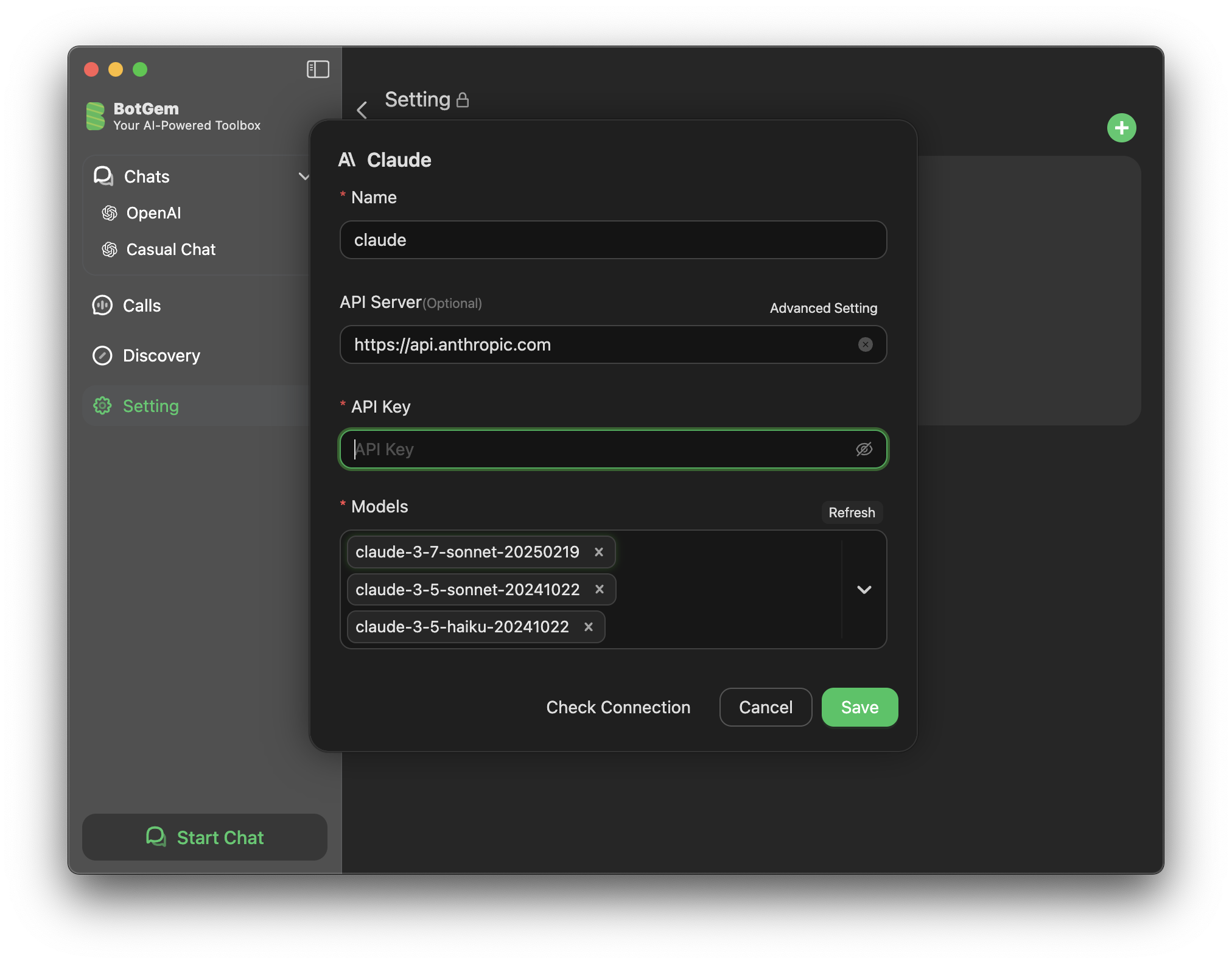This screenshot has height=964, width=1232.
Task: Click the logo icon beside Casual Chat
Action: (x=110, y=250)
